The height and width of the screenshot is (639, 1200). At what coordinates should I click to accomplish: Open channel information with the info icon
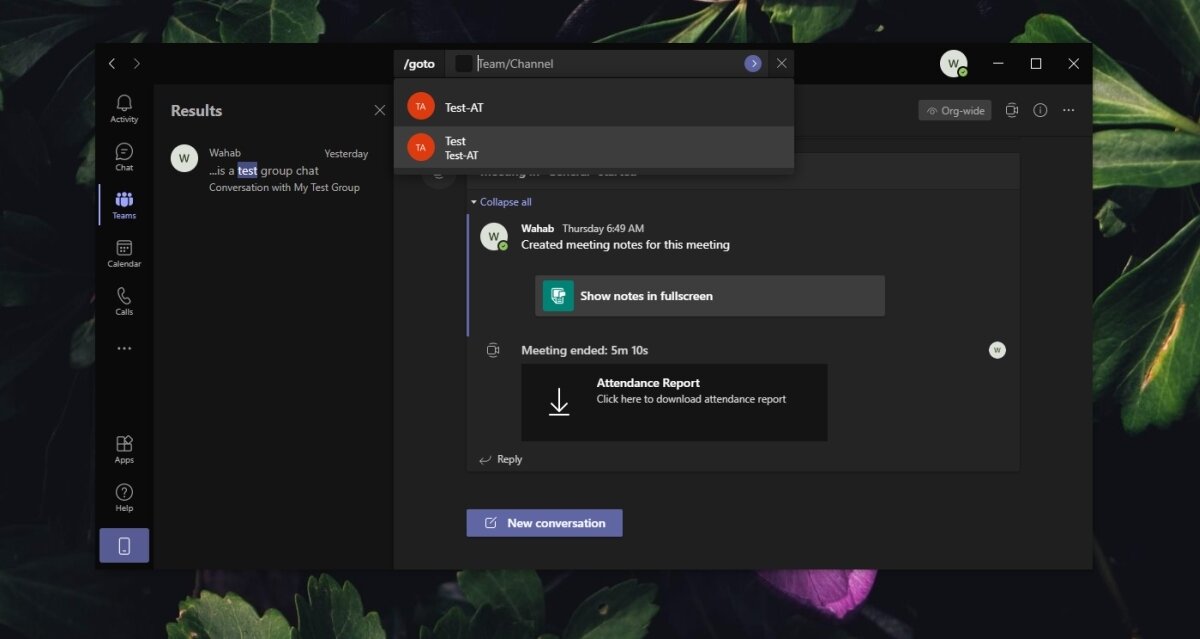[x=1040, y=110]
